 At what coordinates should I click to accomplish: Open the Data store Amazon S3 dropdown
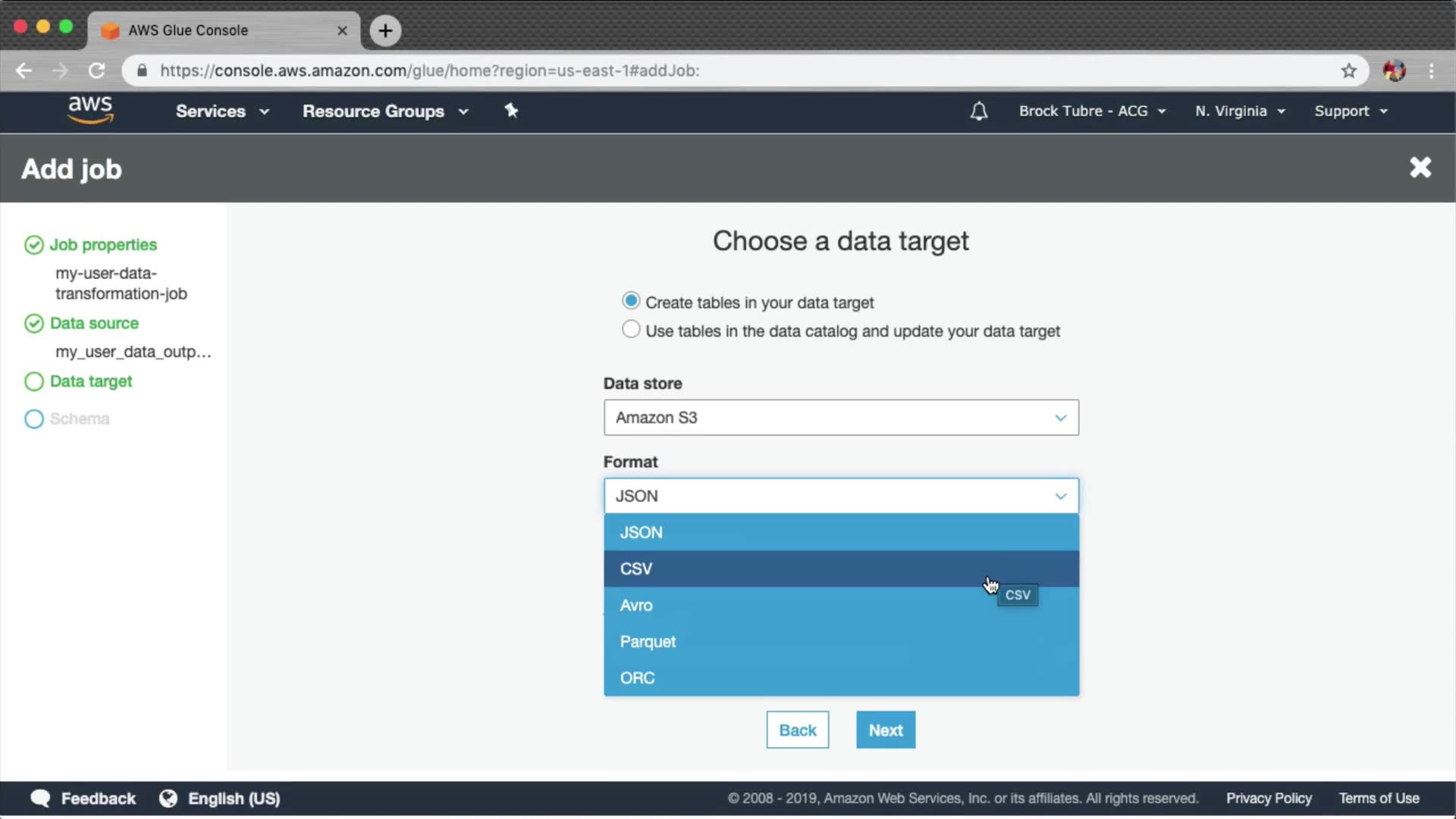[840, 418]
